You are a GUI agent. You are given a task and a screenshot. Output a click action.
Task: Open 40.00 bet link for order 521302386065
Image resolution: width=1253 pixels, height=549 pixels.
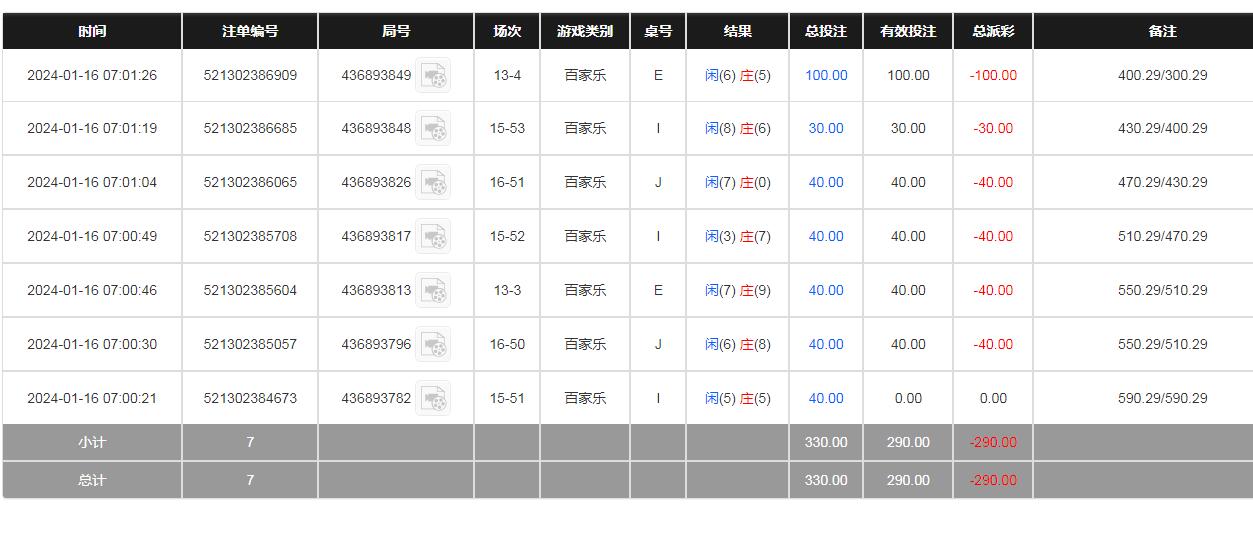(826, 183)
